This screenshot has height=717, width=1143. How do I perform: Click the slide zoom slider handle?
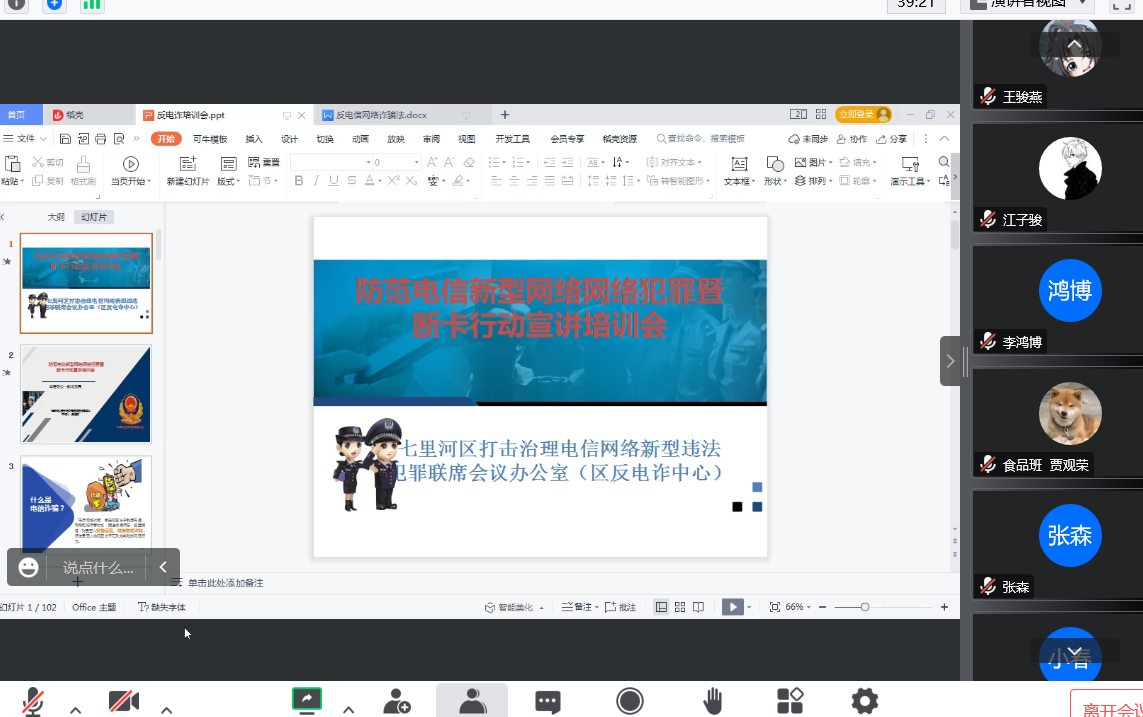[865, 607]
